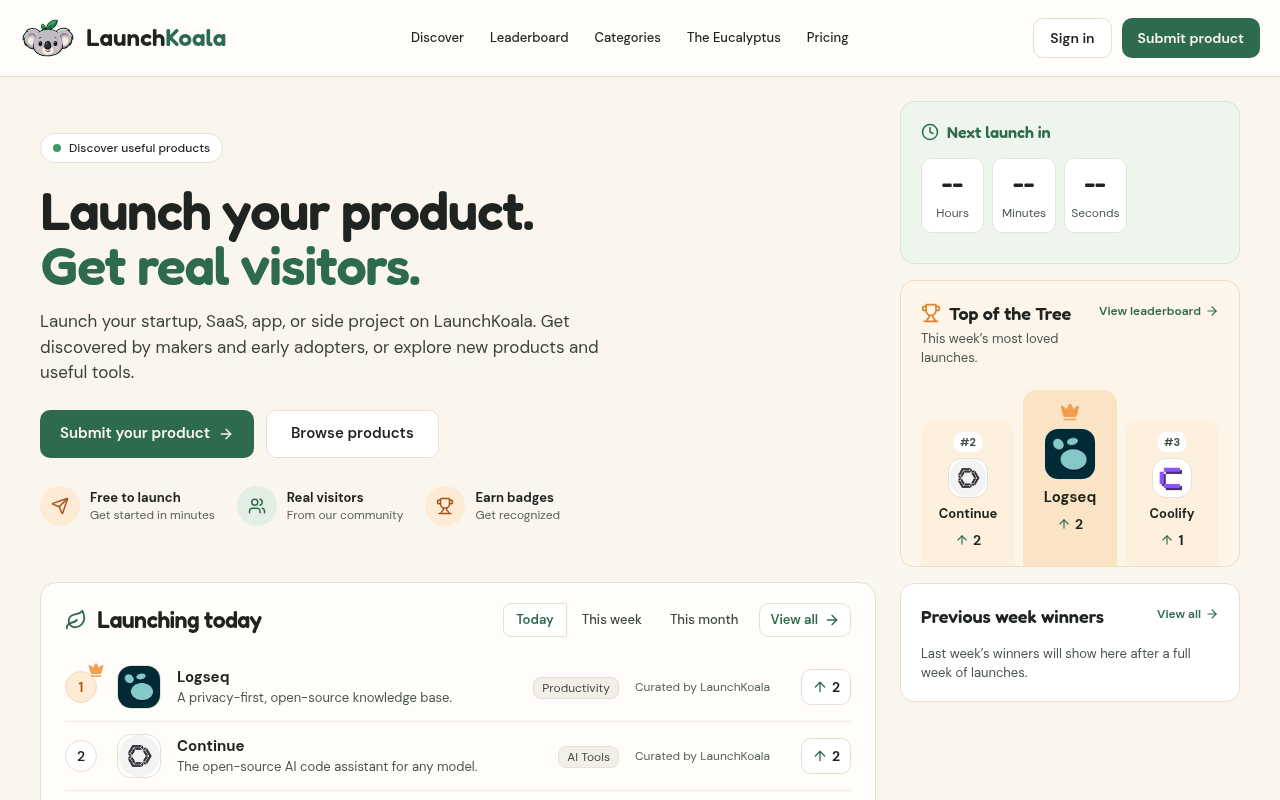Open the Continue title in the launch list

(211, 746)
